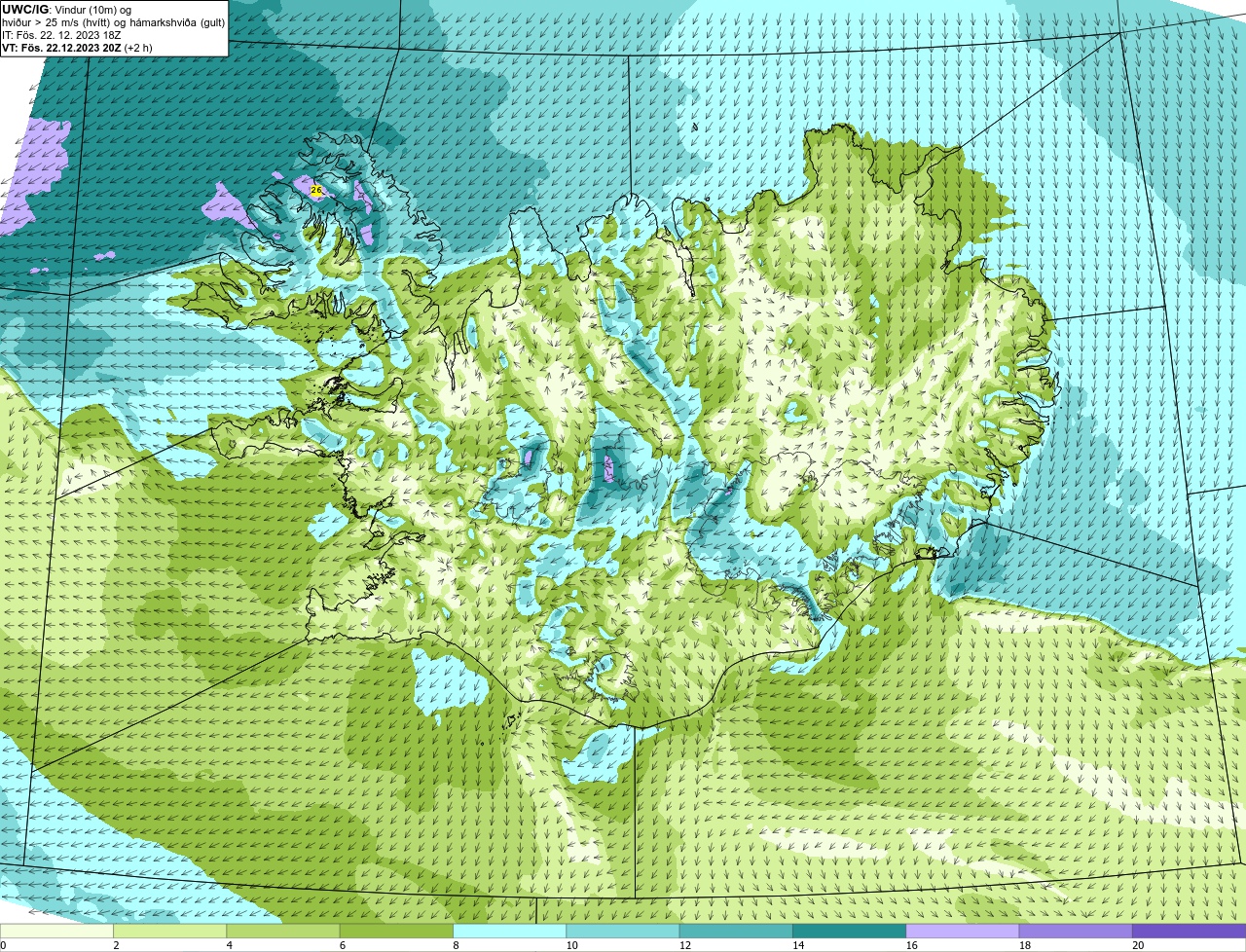Click the 12–14 m/s teal legend swatch

pos(736,931)
